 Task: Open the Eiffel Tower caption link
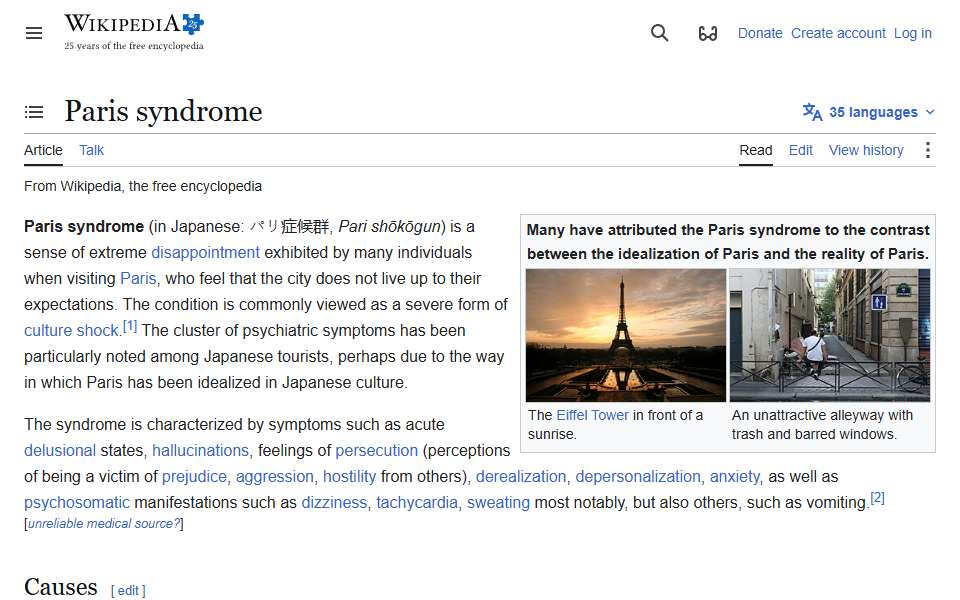pyautogui.click(x=592, y=415)
